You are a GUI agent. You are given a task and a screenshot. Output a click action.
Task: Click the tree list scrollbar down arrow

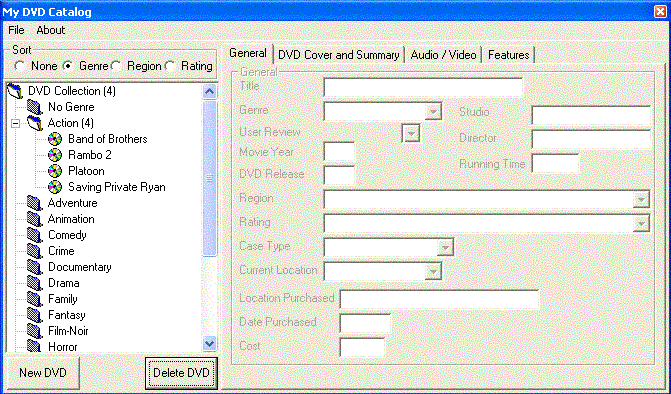pos(209,343)
